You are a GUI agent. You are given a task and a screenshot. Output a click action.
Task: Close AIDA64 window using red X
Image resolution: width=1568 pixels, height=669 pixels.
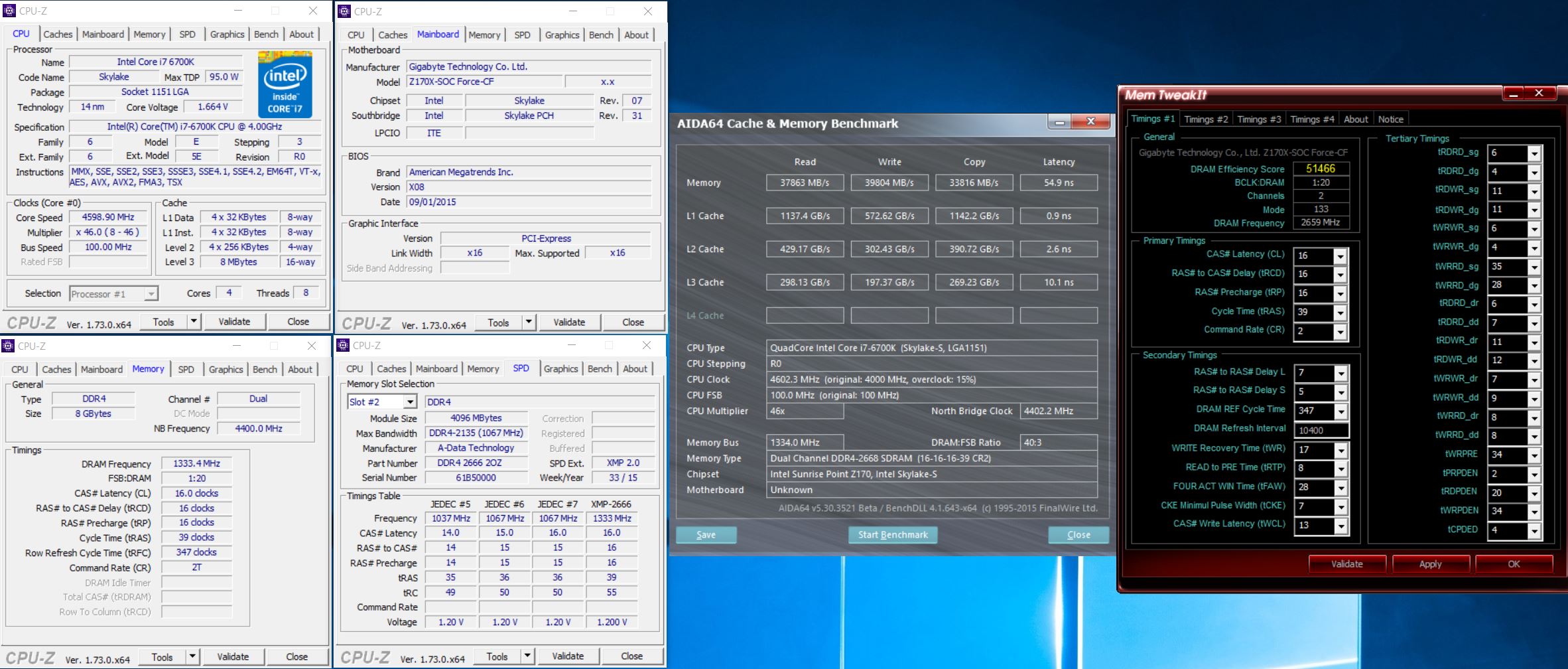pos(1090,121)
